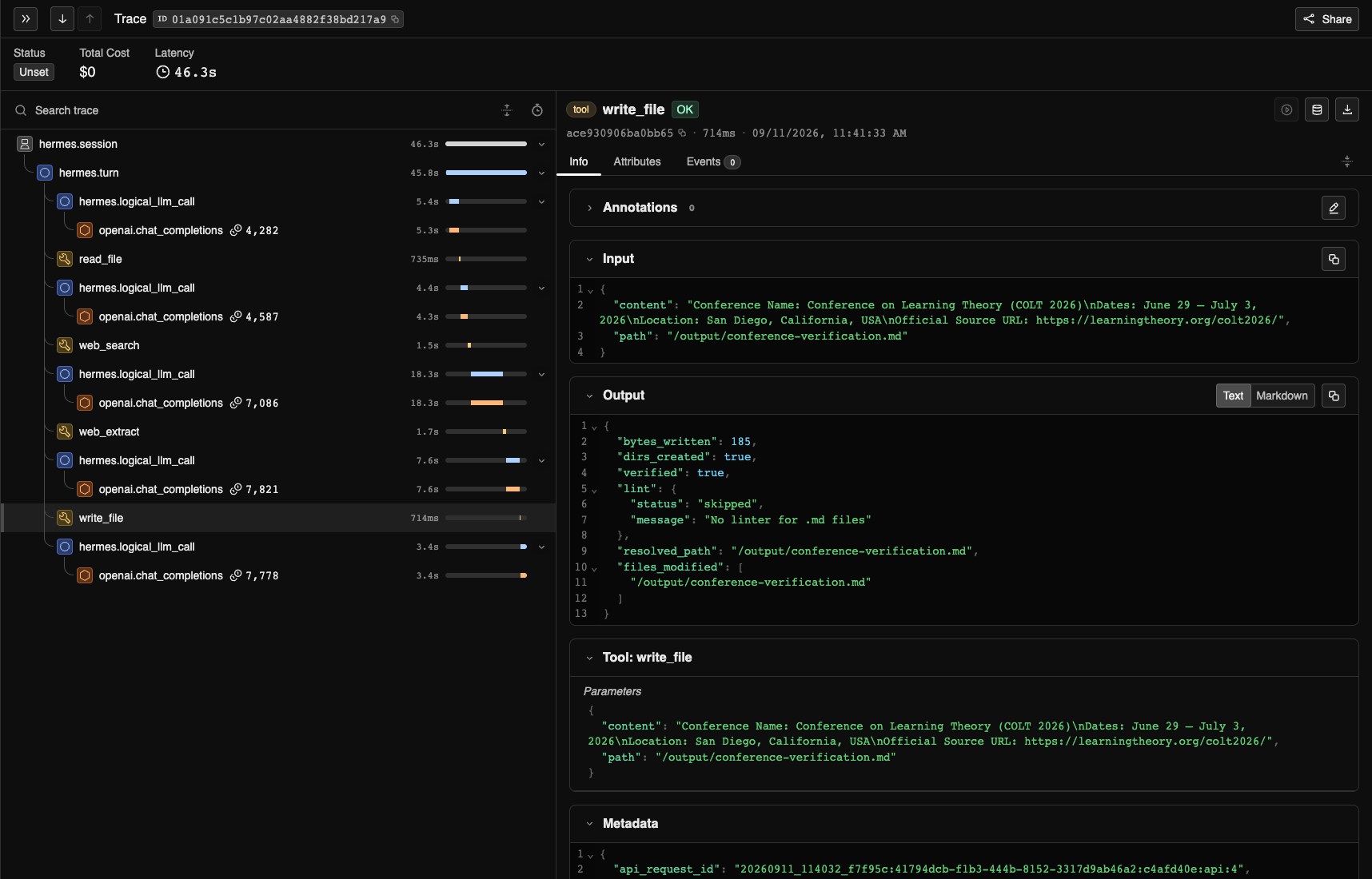Click the hermes.session span icon
The image size is (1372, 879).
pyautogui.click(x=25, y=144)
